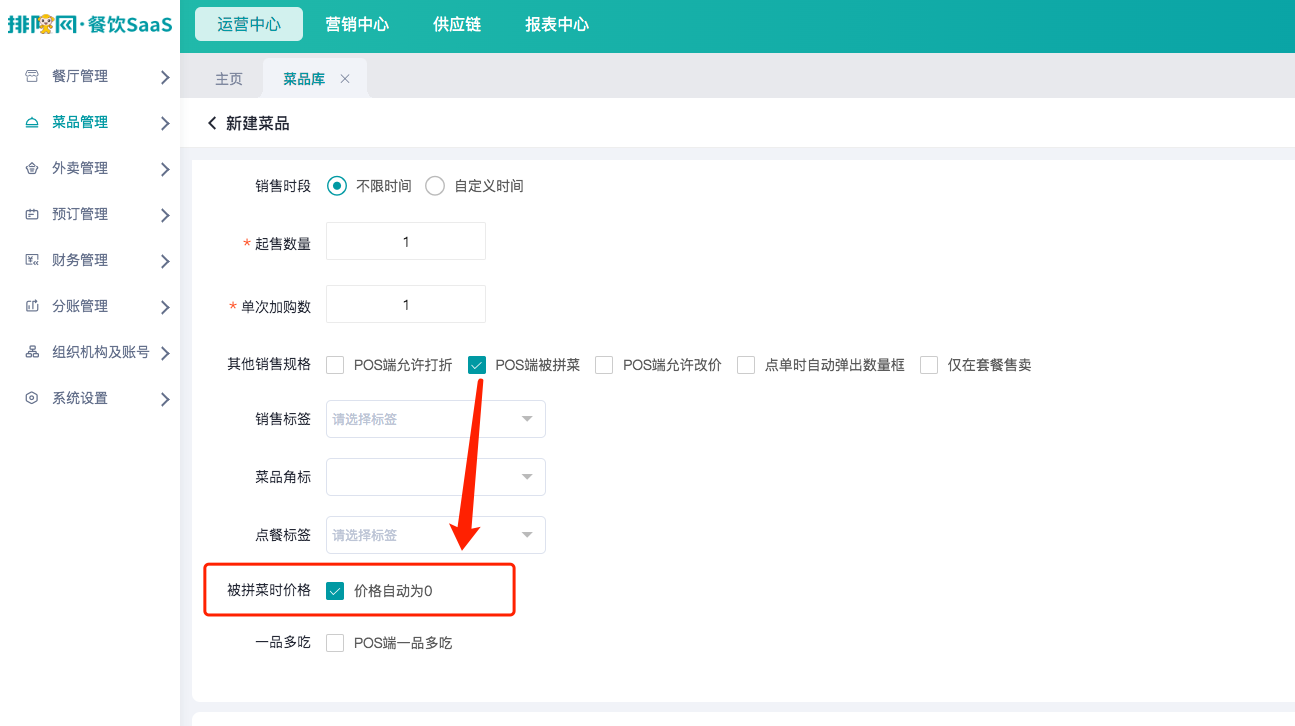The image size is (1295, 726).
Task: Enable the POS端允许改价 checkbox
Action: pyautogui.click(x=604, y=365)
